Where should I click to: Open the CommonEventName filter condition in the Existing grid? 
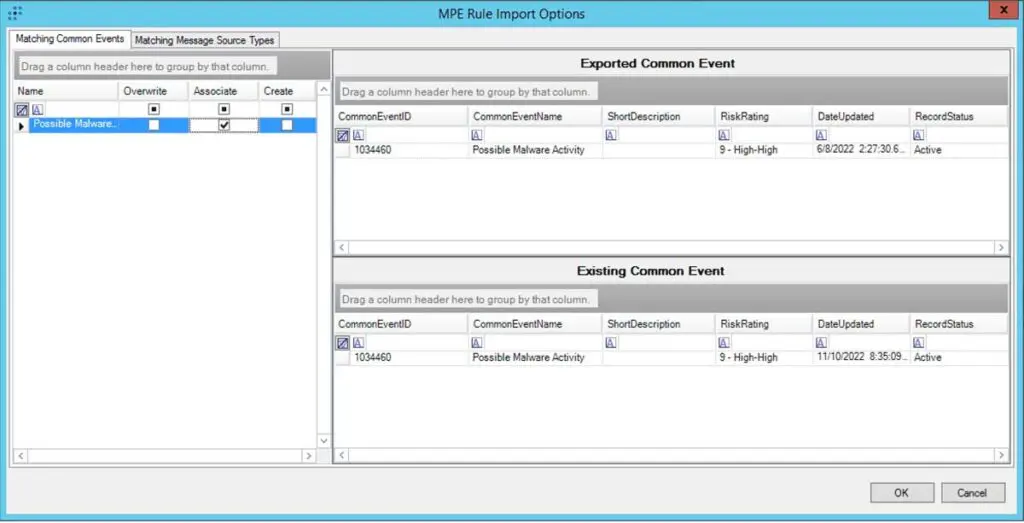coord(477,343)
